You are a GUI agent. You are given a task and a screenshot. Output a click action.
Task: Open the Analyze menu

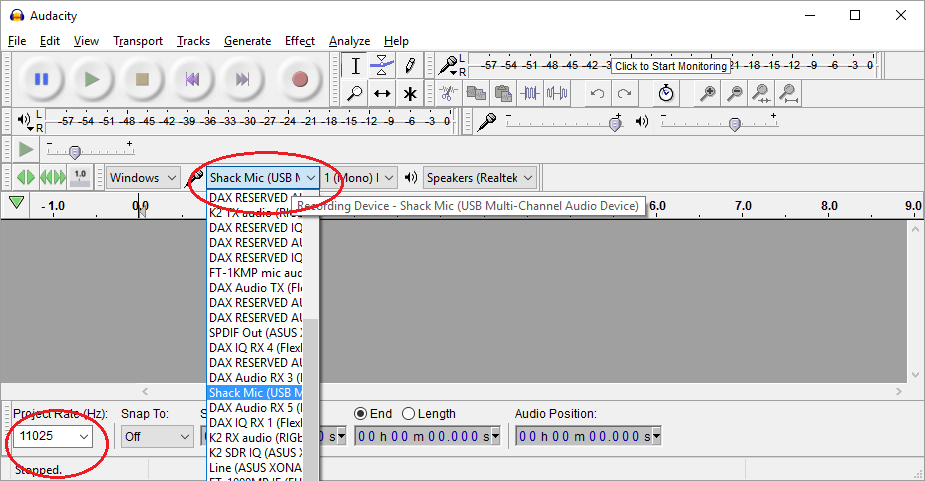point(350,41)
